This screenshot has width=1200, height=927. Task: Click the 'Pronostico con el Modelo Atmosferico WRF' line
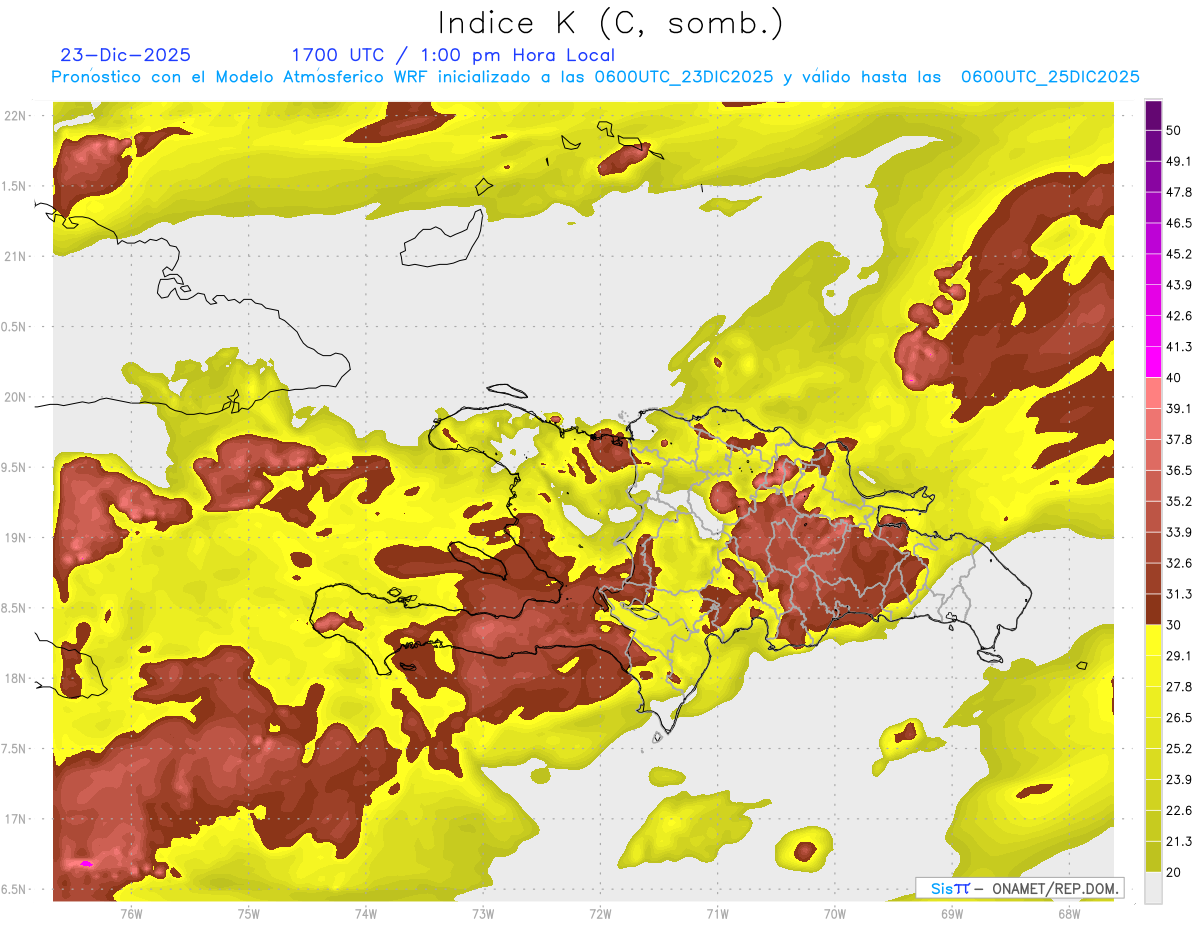[x=594, y=77]
